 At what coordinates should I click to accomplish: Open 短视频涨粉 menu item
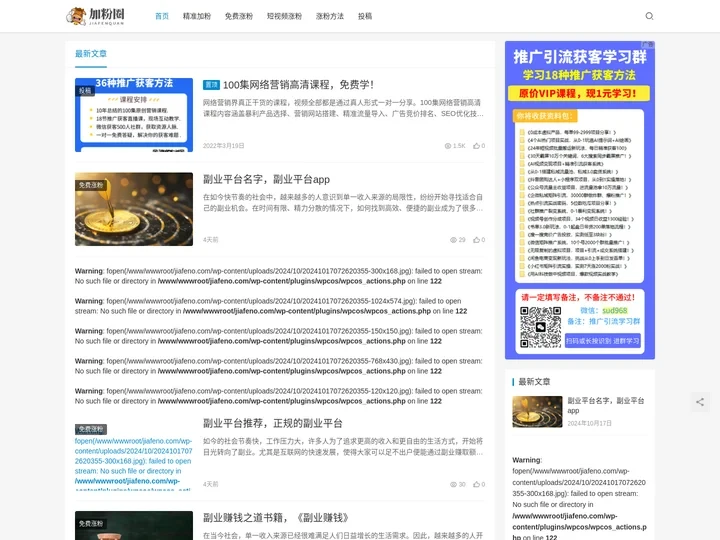pos(284,16)
